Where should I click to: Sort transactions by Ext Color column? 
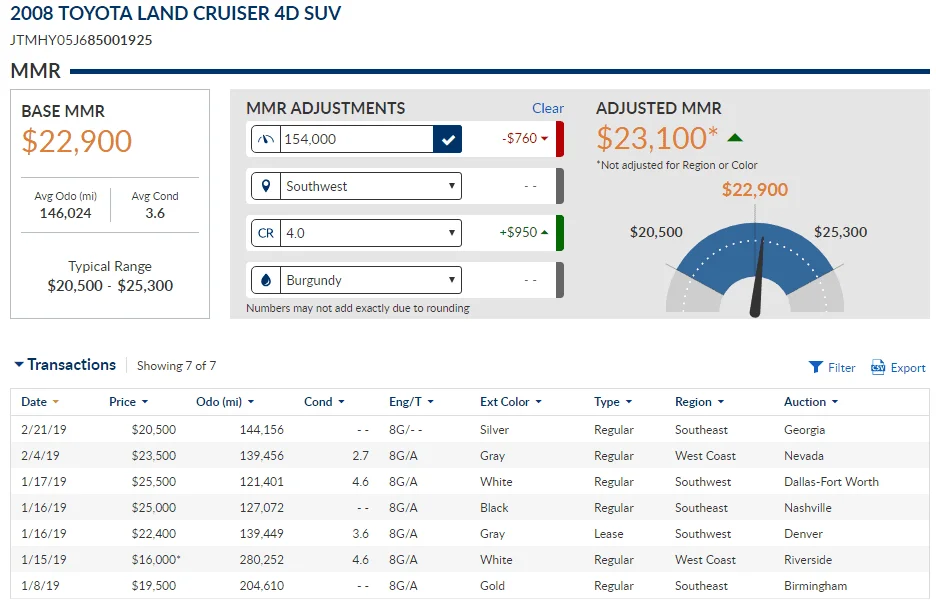pyautogui.click(x=510, y=402)
